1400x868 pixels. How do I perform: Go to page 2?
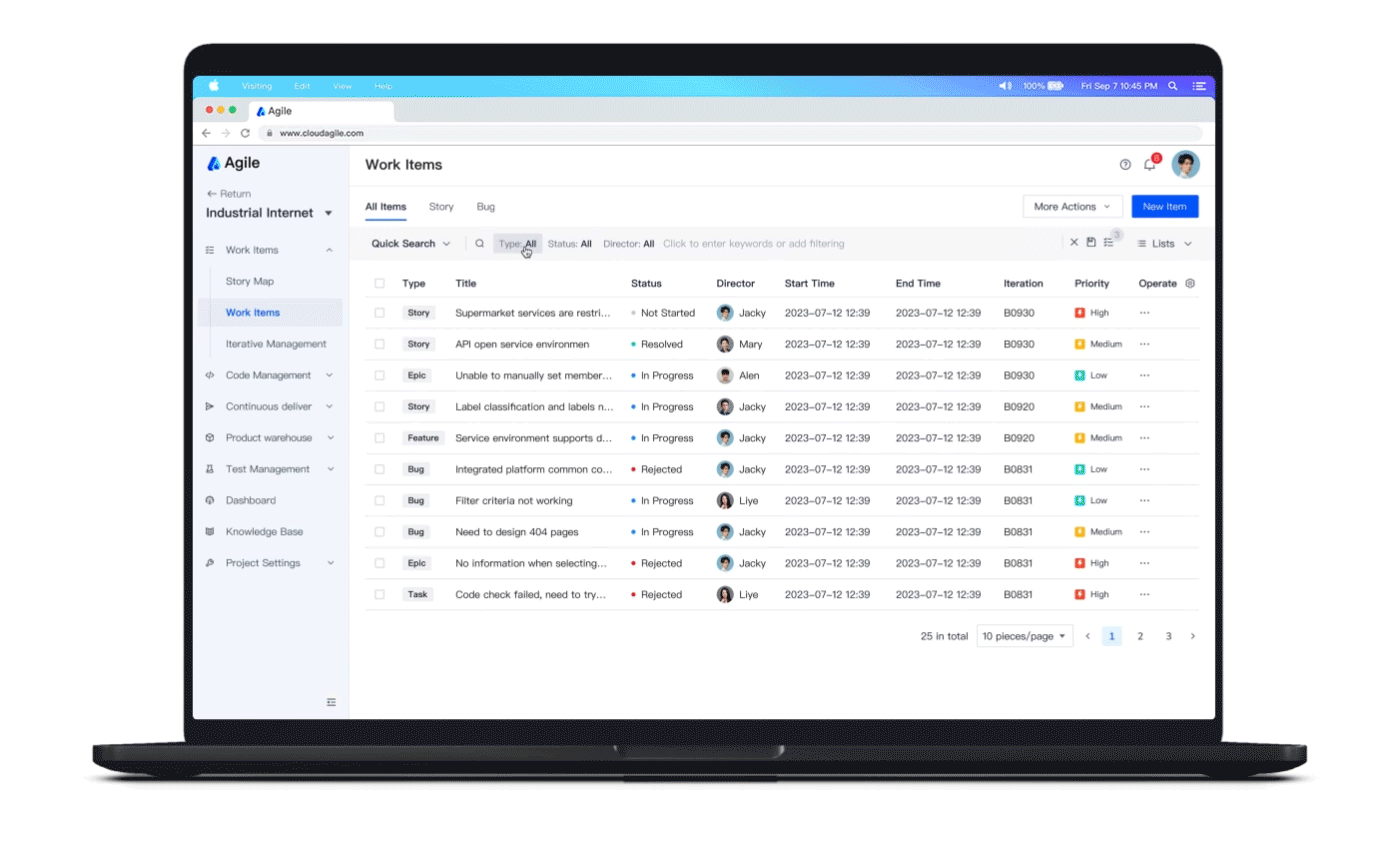1140,636
